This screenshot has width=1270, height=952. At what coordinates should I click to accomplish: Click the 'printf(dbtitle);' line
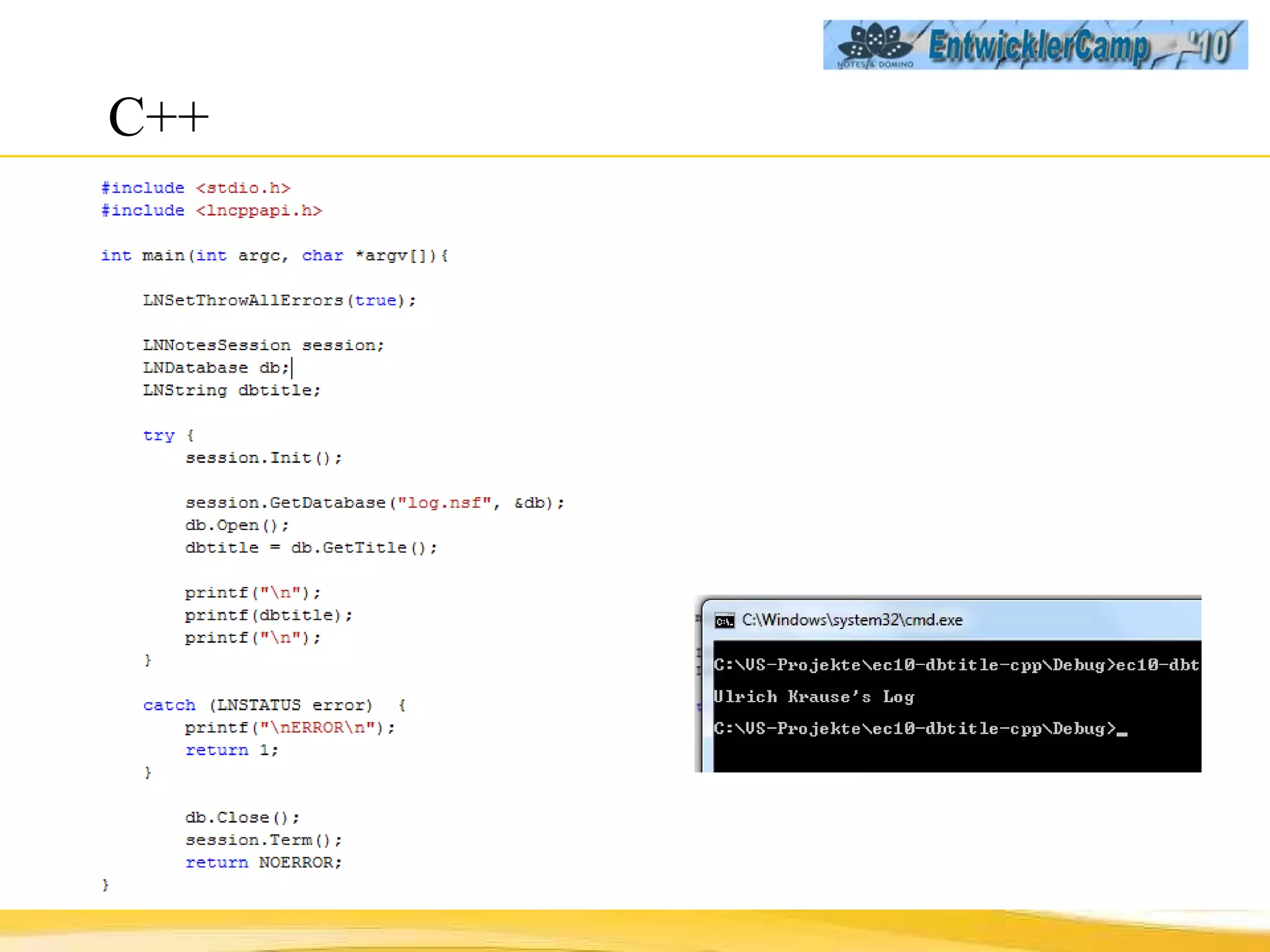tap(269, 615)
